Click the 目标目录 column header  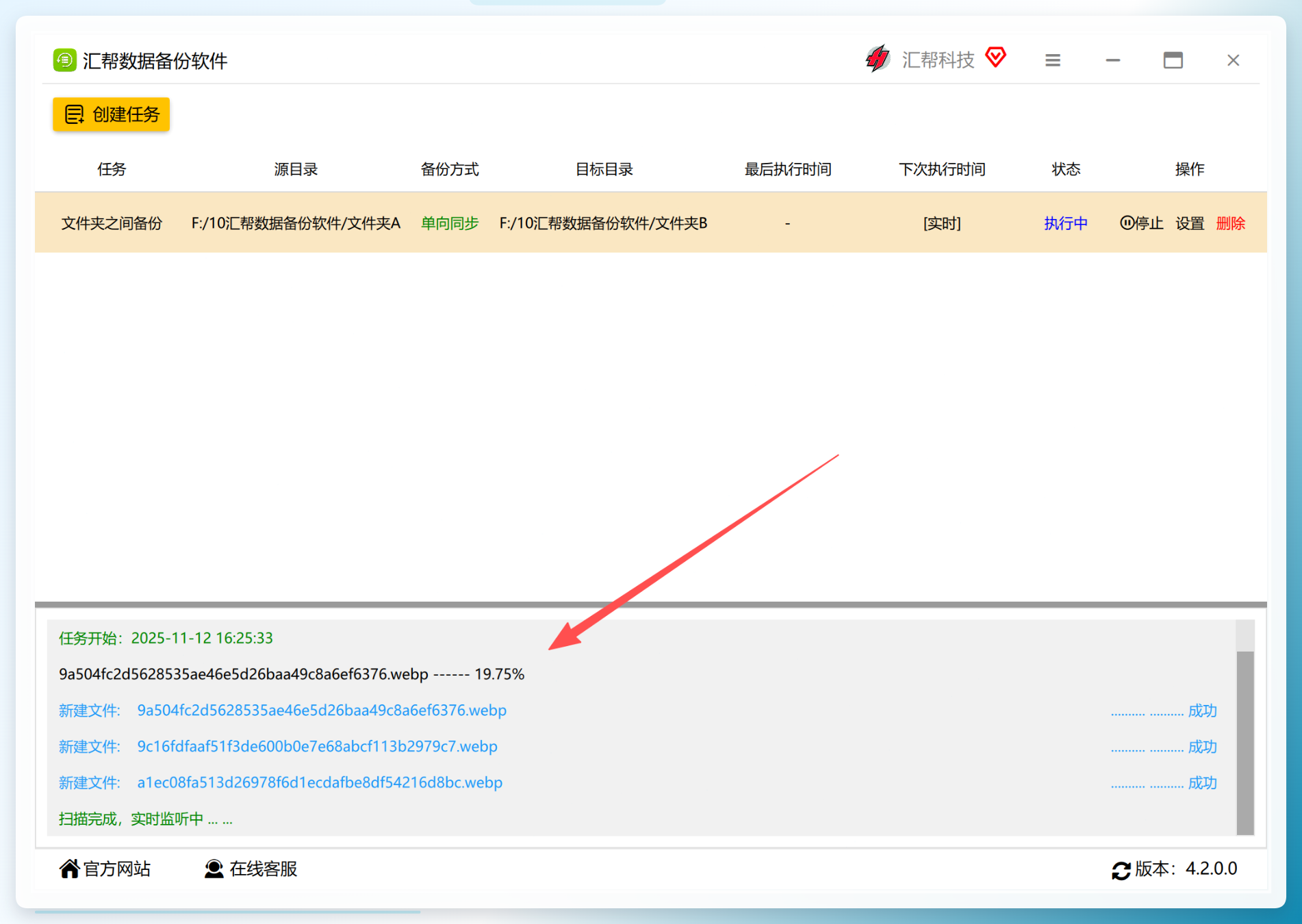click(604, 169)
